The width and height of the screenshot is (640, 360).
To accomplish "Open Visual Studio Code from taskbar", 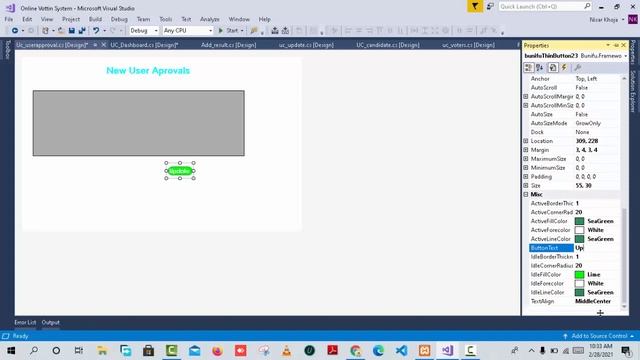I will point(401,350).
